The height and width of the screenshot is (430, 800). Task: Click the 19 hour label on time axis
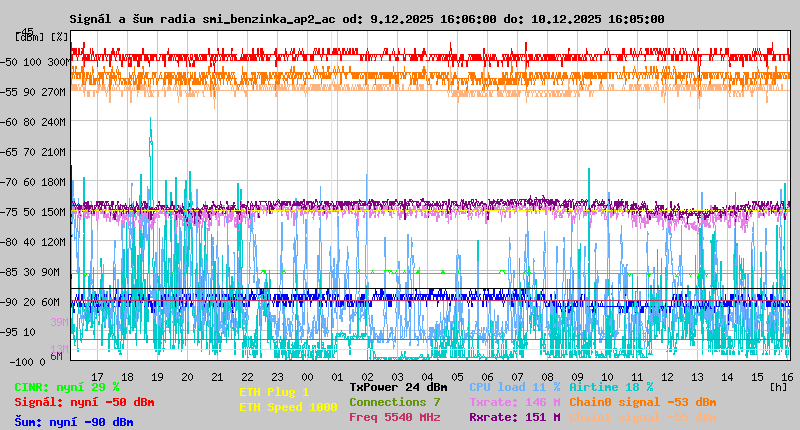[x=155, y=376]
